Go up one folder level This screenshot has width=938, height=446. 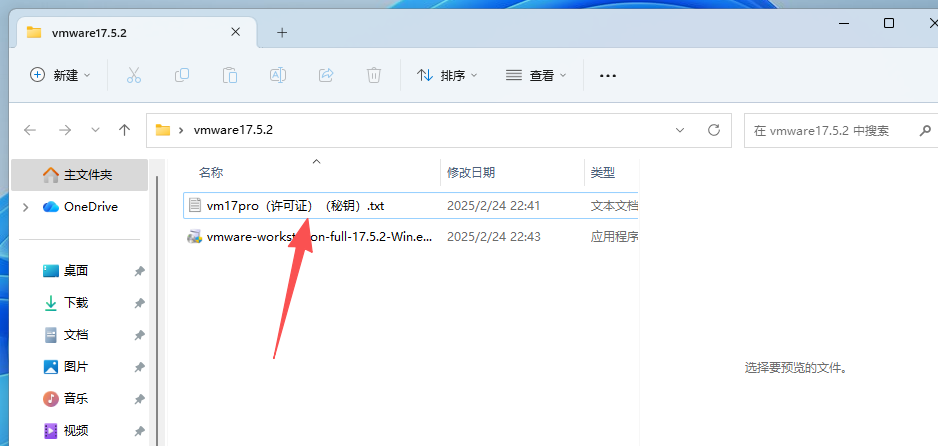(124, 130)
